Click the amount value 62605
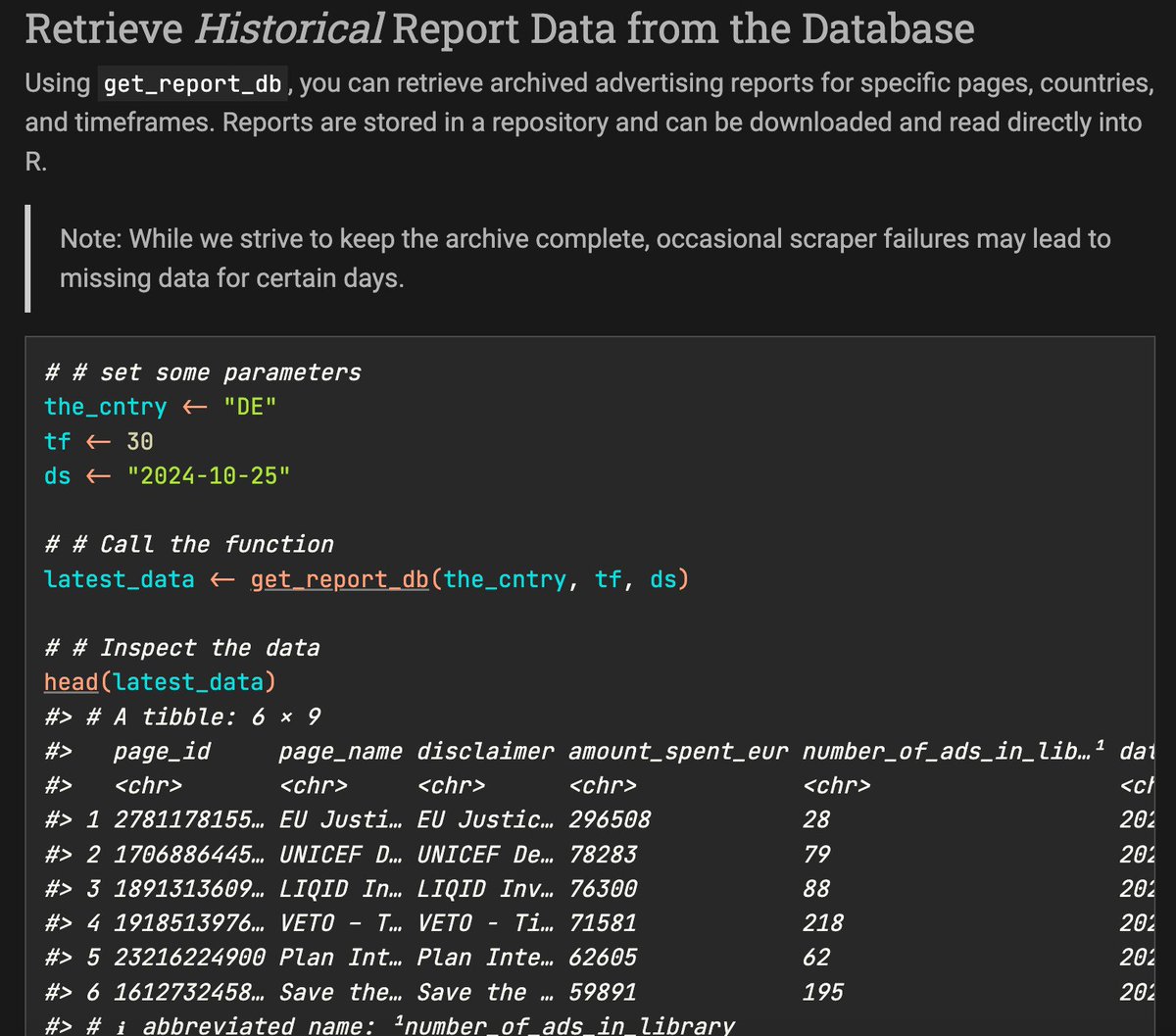Image resolution: width=1176 pixels, height=1036 pixels. 603,957
